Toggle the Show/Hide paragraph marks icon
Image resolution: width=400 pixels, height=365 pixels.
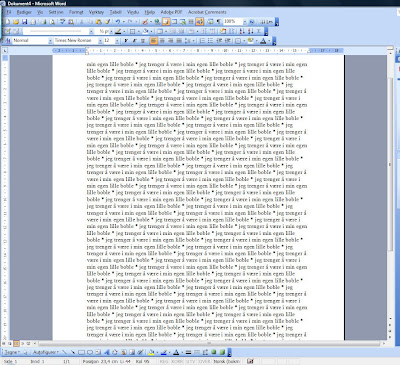pos(219,22)
